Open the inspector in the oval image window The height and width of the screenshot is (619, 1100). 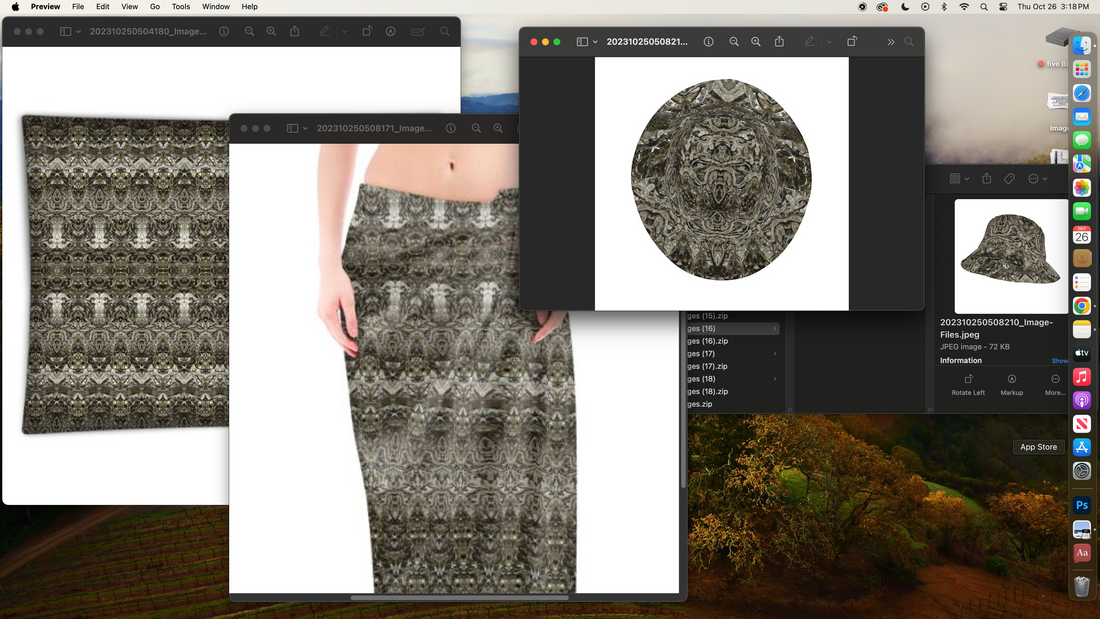[708, 42]
